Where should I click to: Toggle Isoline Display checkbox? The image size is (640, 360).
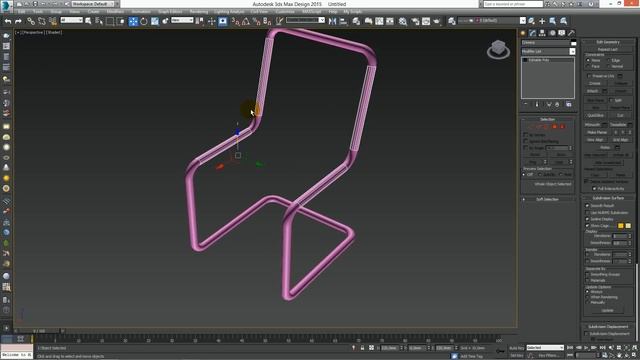point(587,219)
